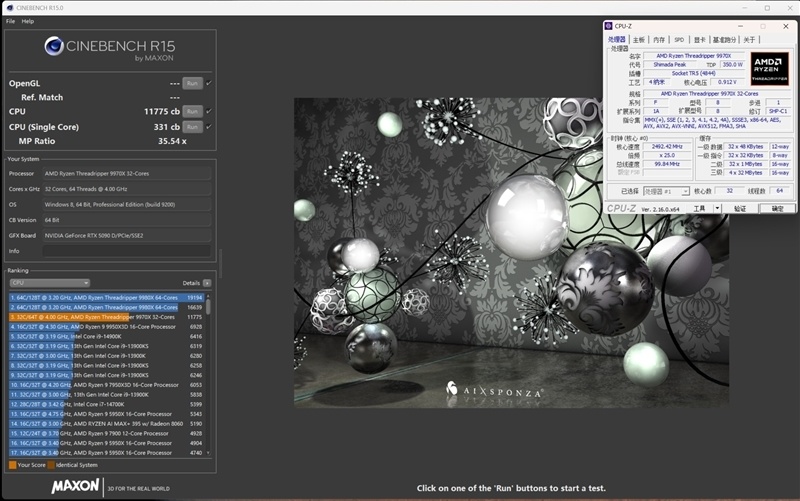Switch to the SPD tab in CPU-Z
The height and width of the screenshot is (501, 800).
679,39
